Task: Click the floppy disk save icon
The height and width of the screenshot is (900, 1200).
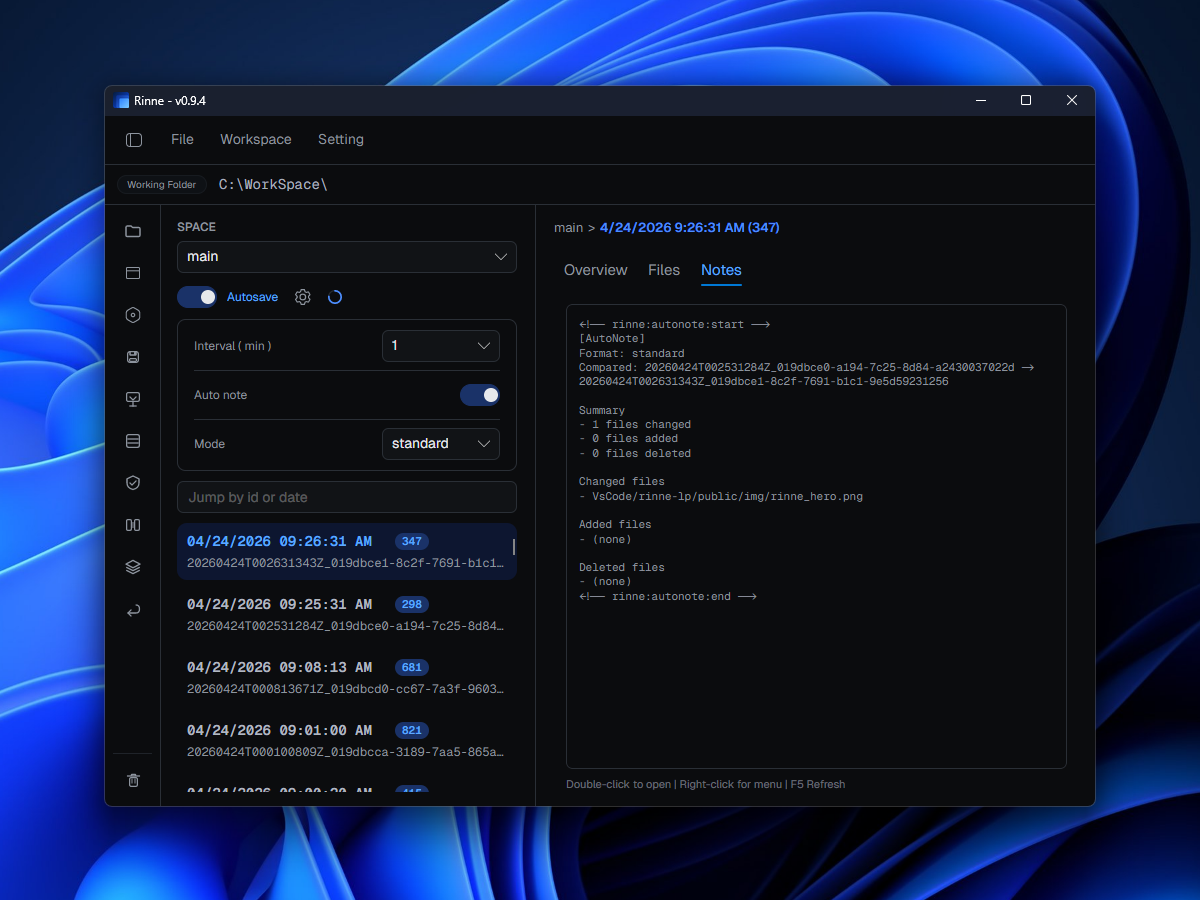Action: click(133, 357)
